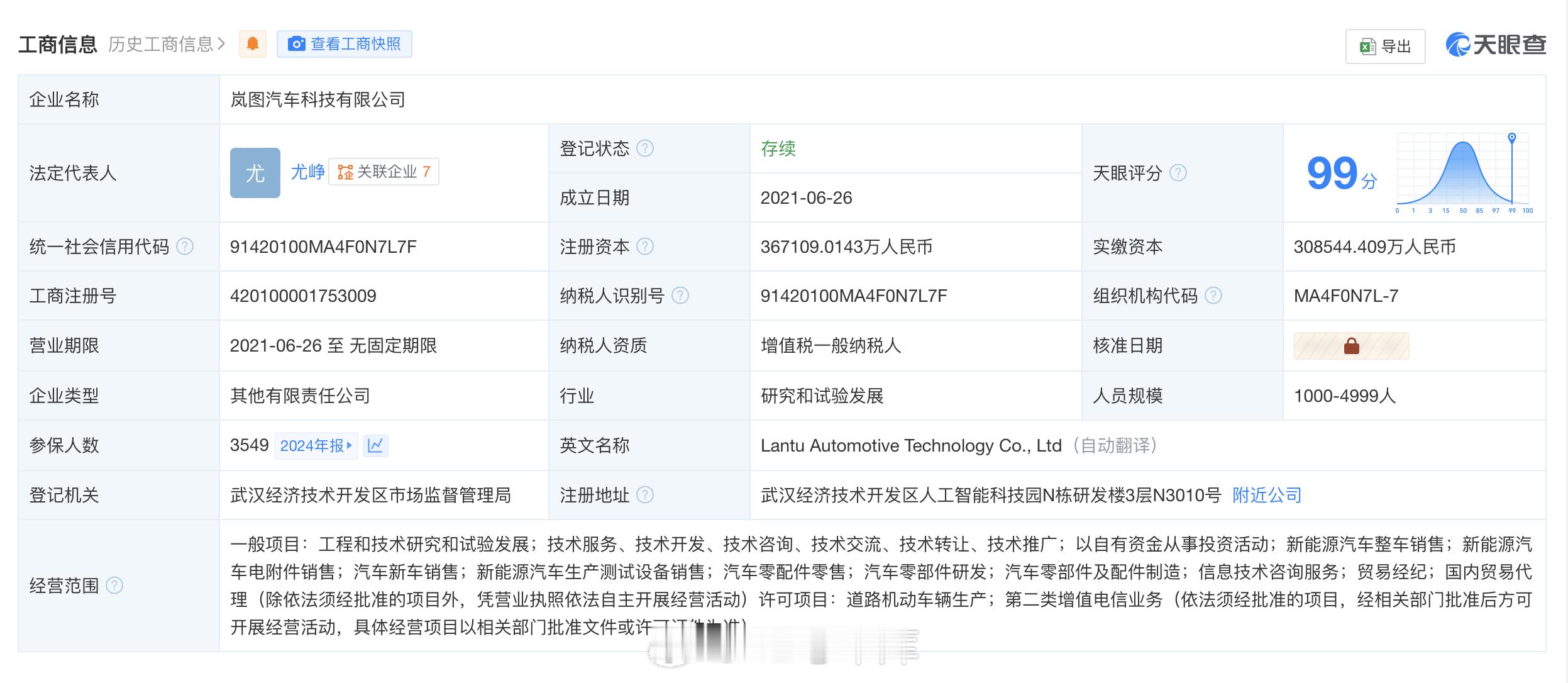The width and height of the screenshot is (1568, 683).
Task: Open 查看工商快照 snapshot button
Action: click(345, 44)
